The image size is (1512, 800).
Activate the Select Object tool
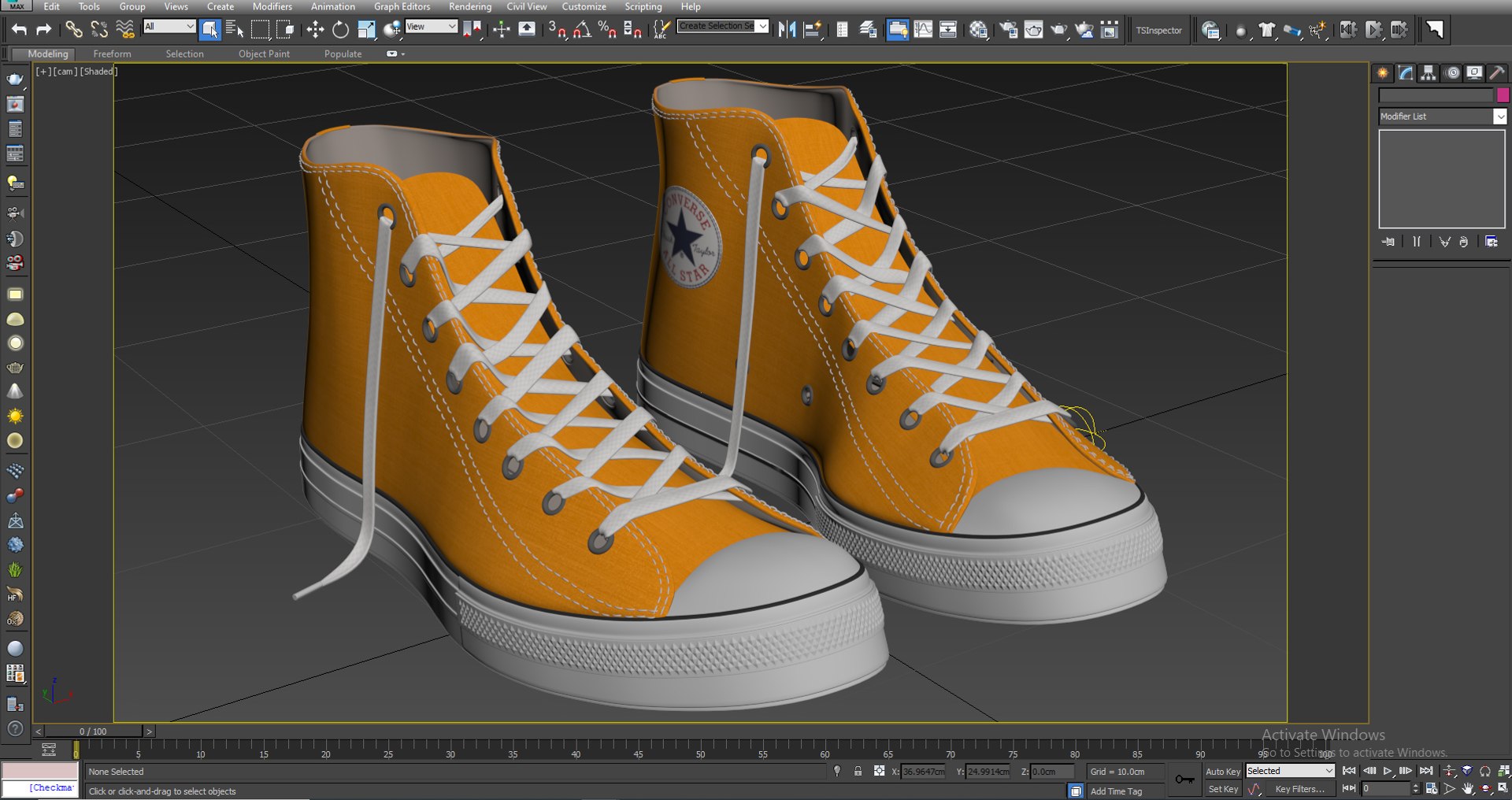[x=209, y=30]
